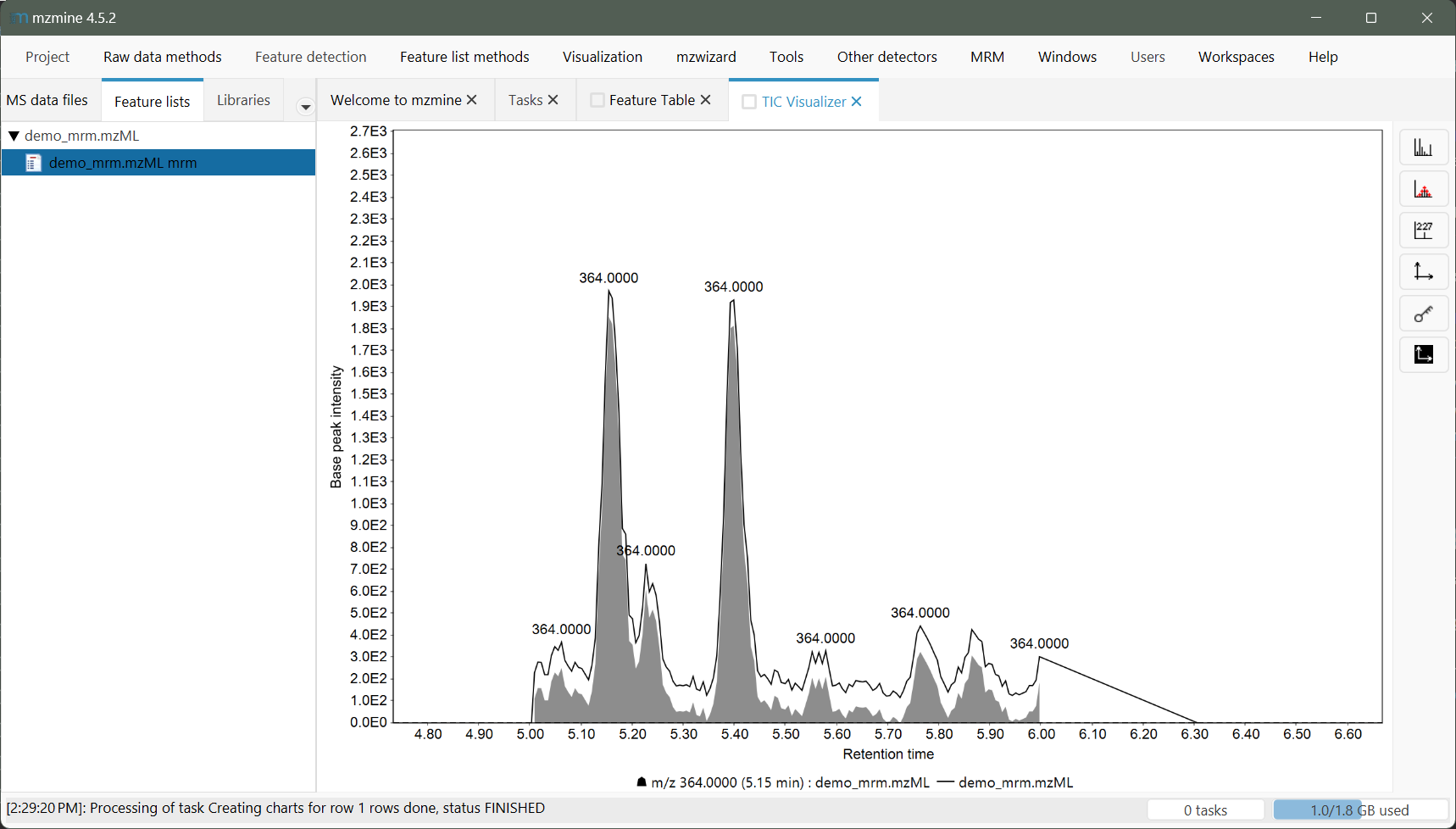Open the Windows menu
Screen dimensions: 1456x829
click(x=1068, y=57)
